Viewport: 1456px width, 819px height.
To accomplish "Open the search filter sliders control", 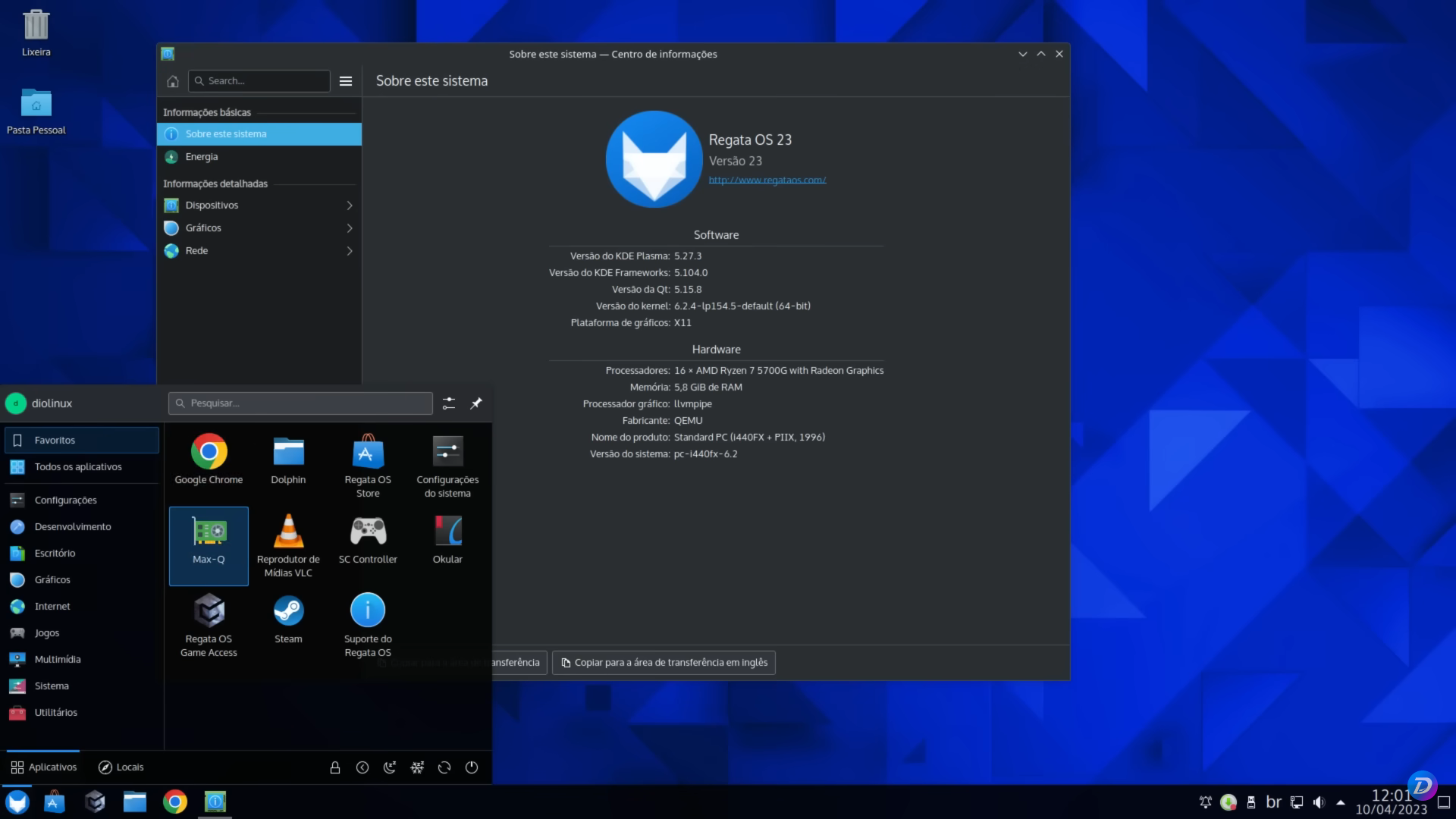I will (448, 403).
